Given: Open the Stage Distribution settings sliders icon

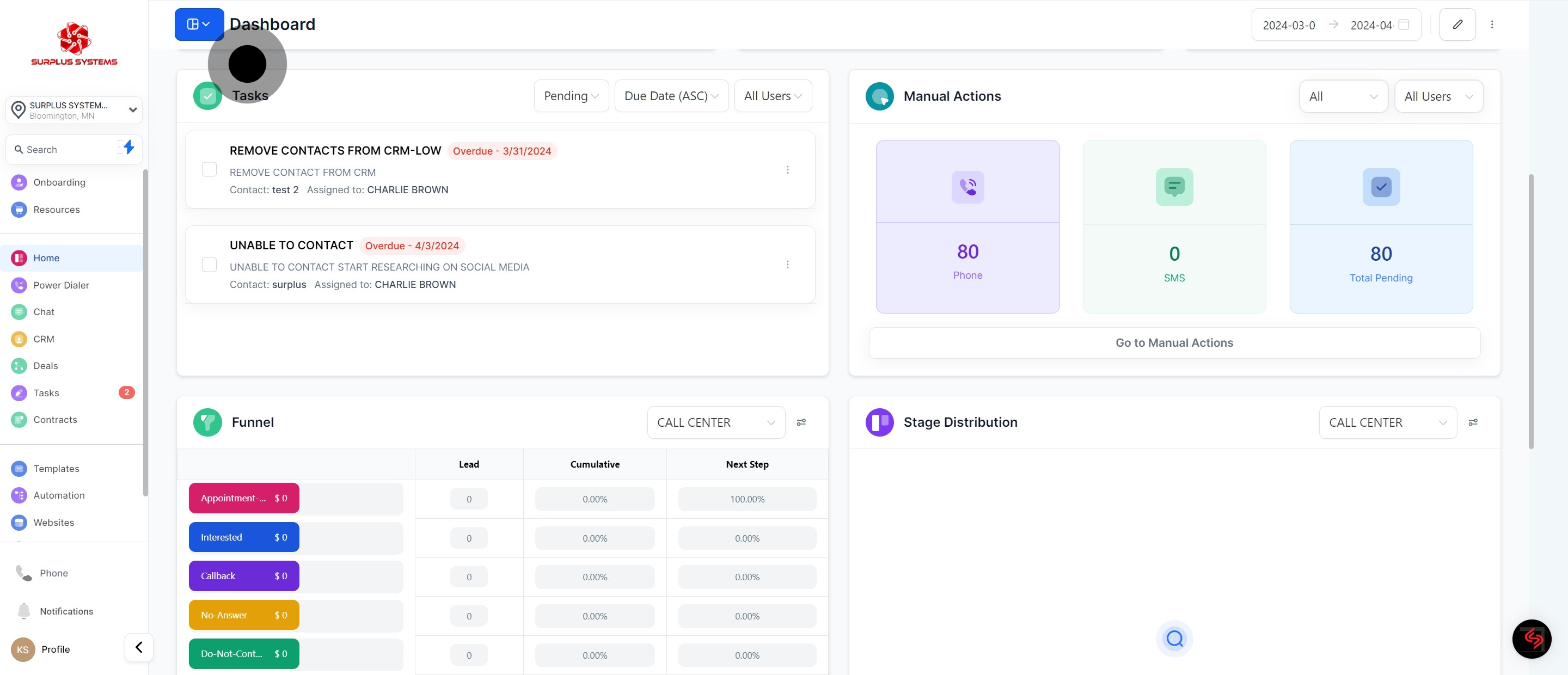Looking at the screenshot, I should (1473, 422).
